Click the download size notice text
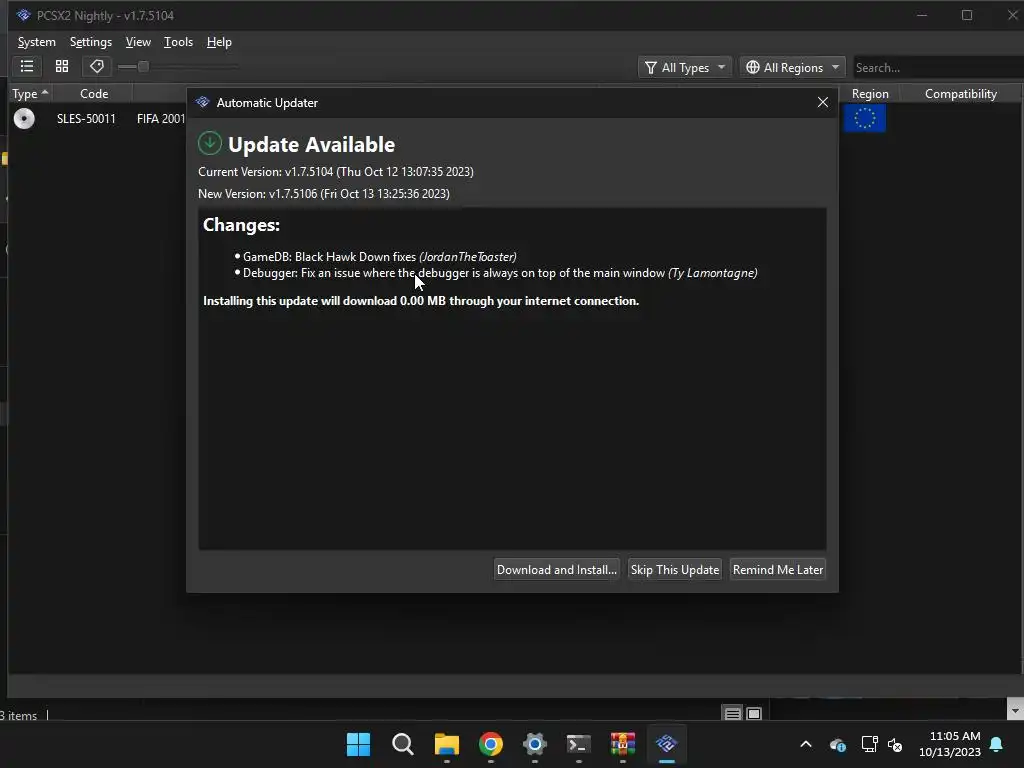The image size is (1024, 768). (x=421, y=301)
